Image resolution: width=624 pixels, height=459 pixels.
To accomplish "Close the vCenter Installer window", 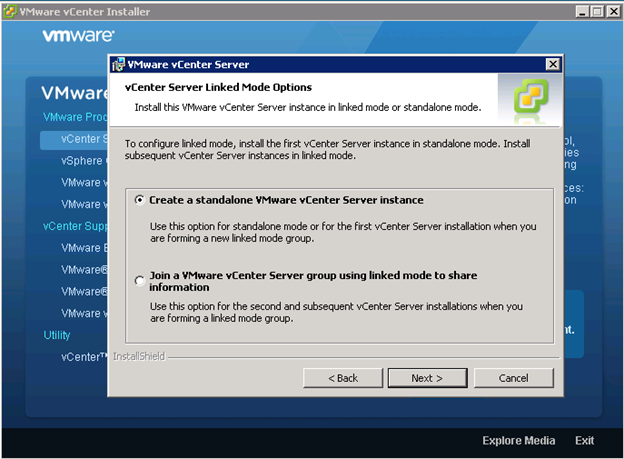I will point(613,12).
